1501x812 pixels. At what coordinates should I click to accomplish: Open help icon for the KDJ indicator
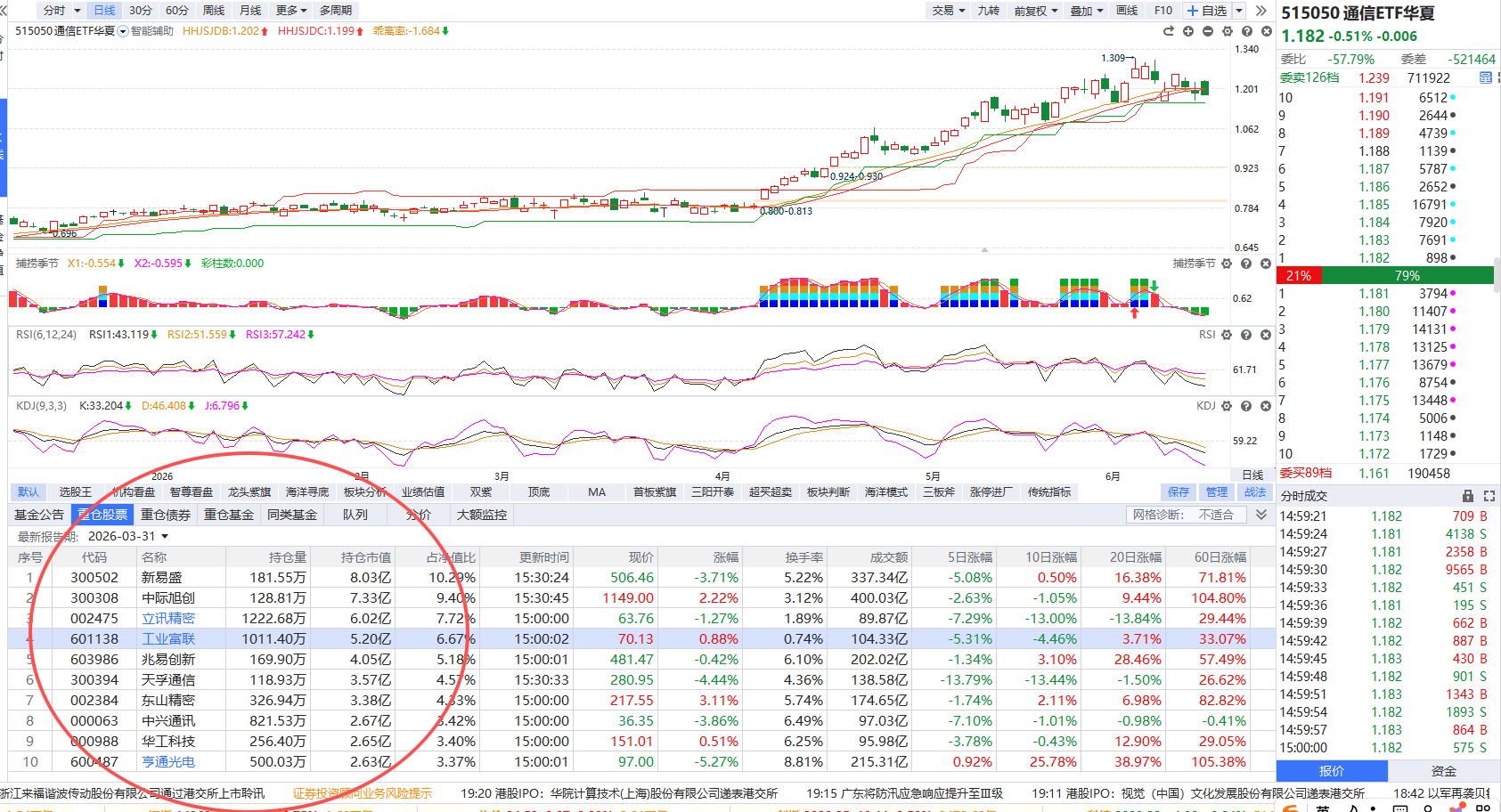click(x=1246, y=406)
